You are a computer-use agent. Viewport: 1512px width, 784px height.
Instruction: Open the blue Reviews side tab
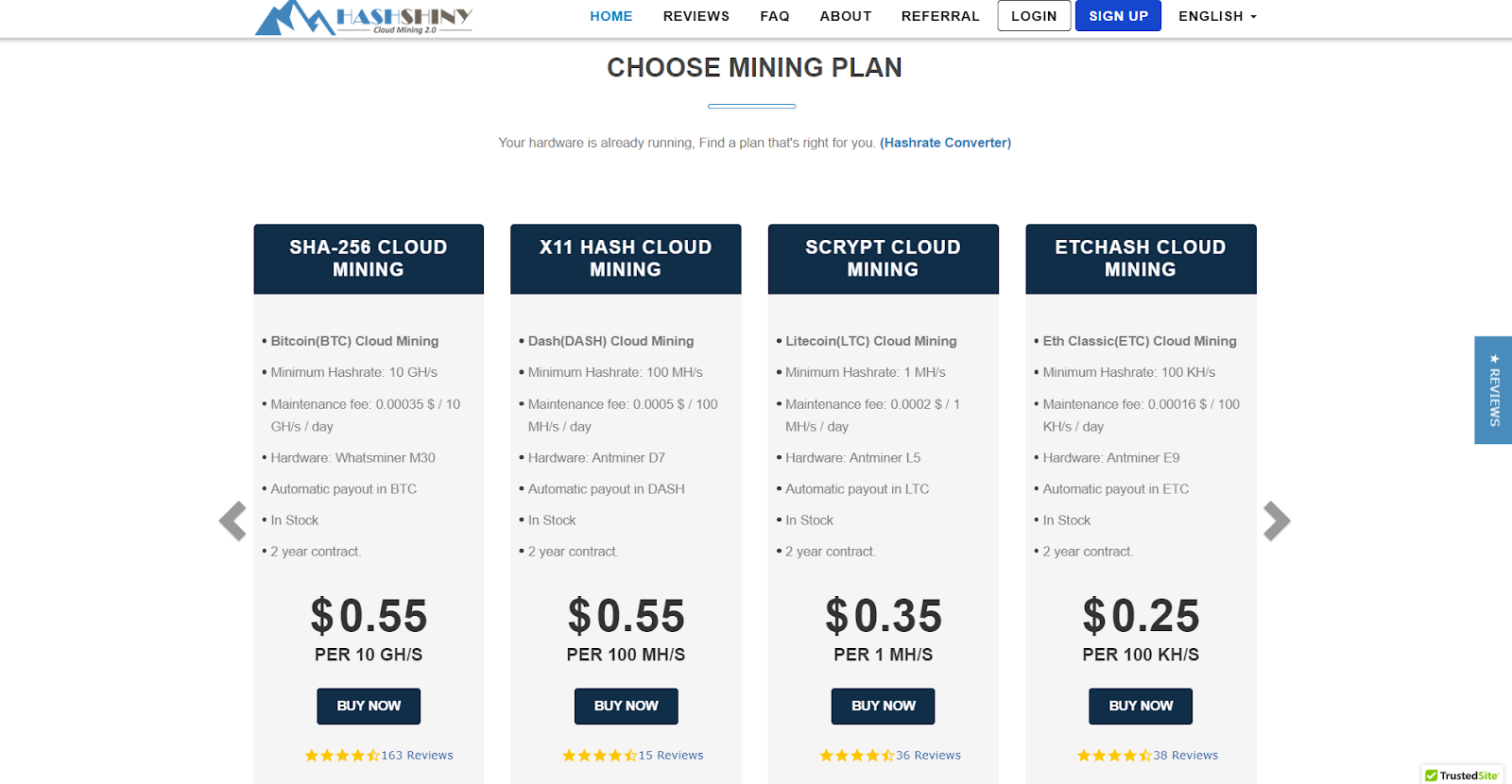[1493, 390]
